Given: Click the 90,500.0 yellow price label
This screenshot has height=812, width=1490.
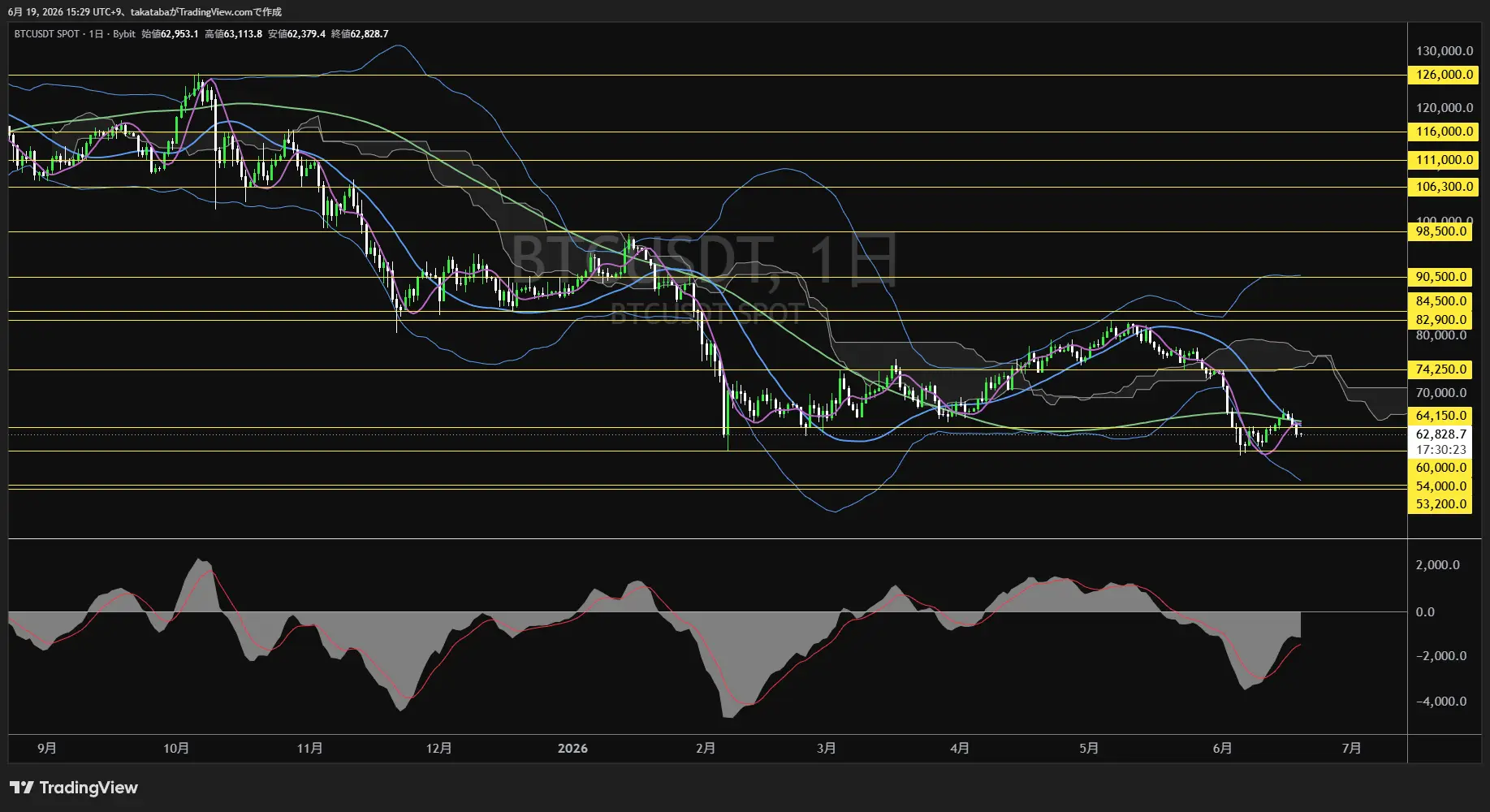Looking at the screenshot, I should coord(1441,277).
